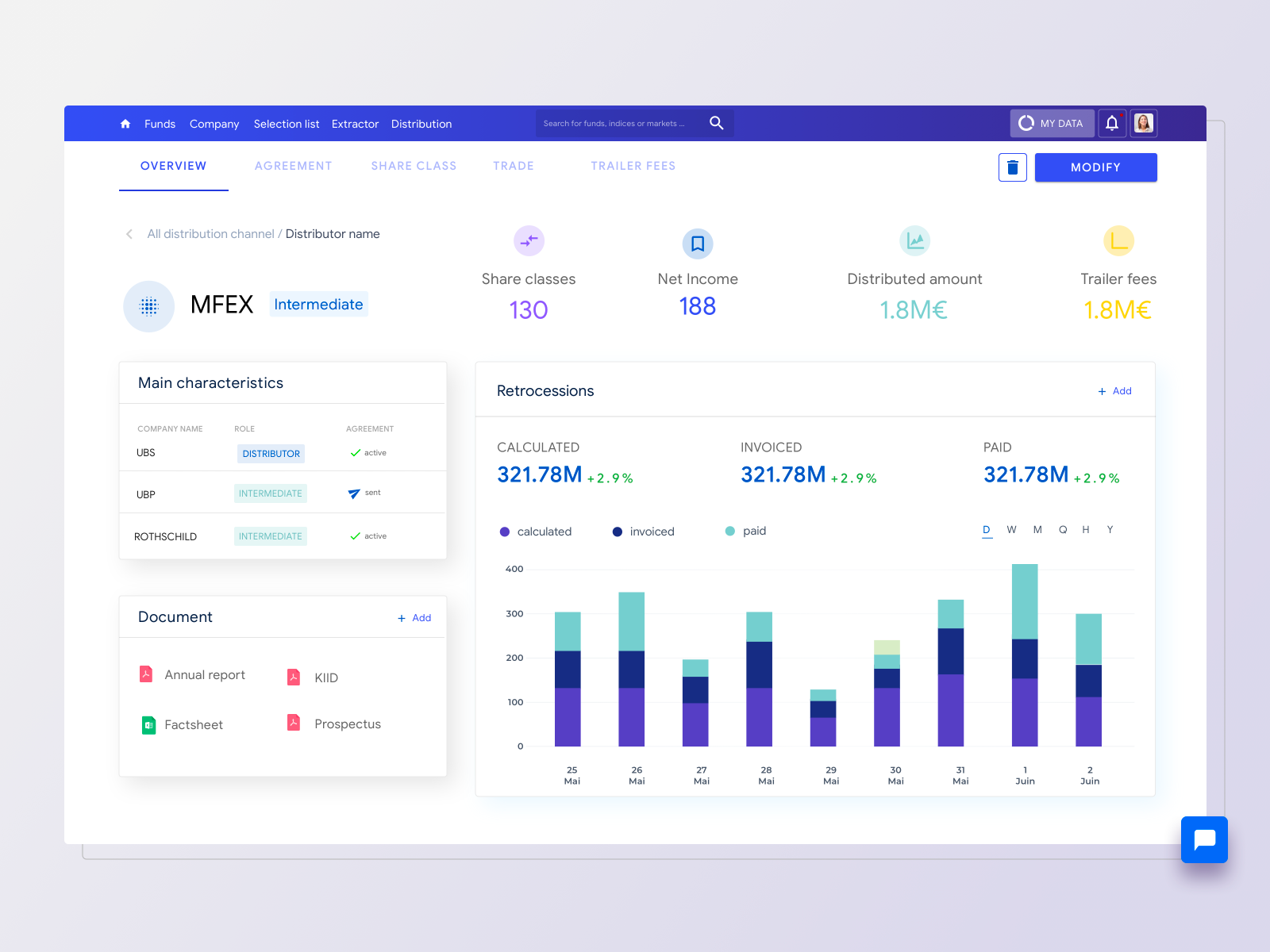Open notifications via the bell icon
Screen dimensions: 1270x952
click(x=1112, y=123)
